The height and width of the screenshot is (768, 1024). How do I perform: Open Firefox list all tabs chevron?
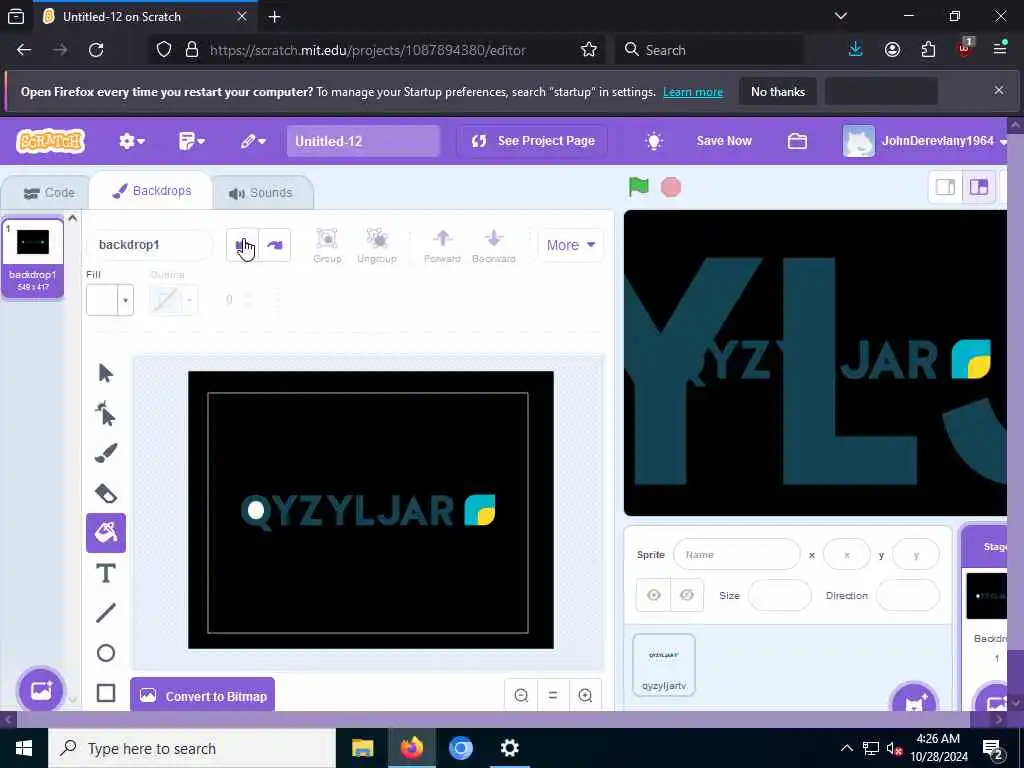[841, 16]
